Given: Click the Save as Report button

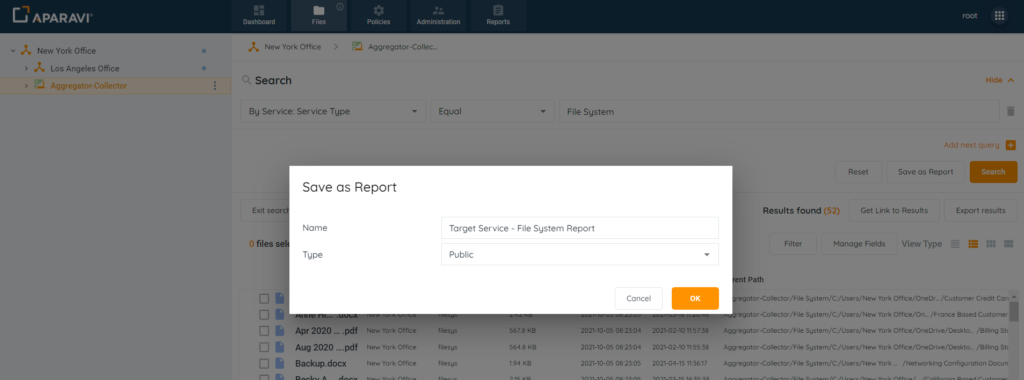Looking at the screenshot, I should click(x=925, y=172).
